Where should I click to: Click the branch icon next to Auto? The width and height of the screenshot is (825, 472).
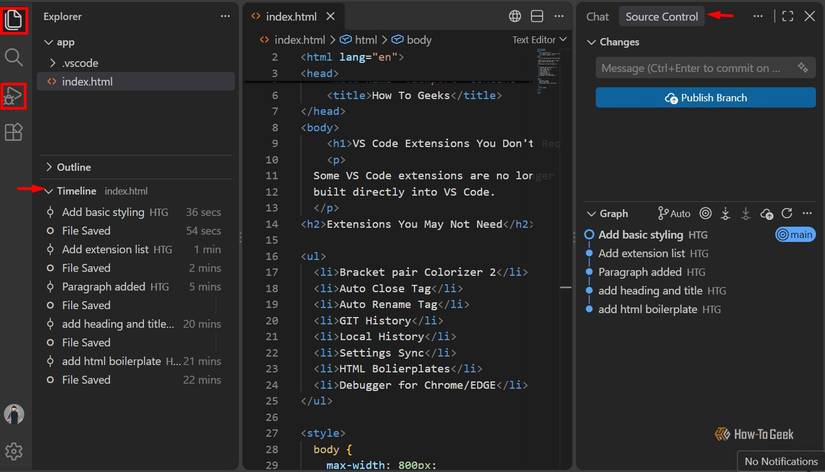pos(662,213)
